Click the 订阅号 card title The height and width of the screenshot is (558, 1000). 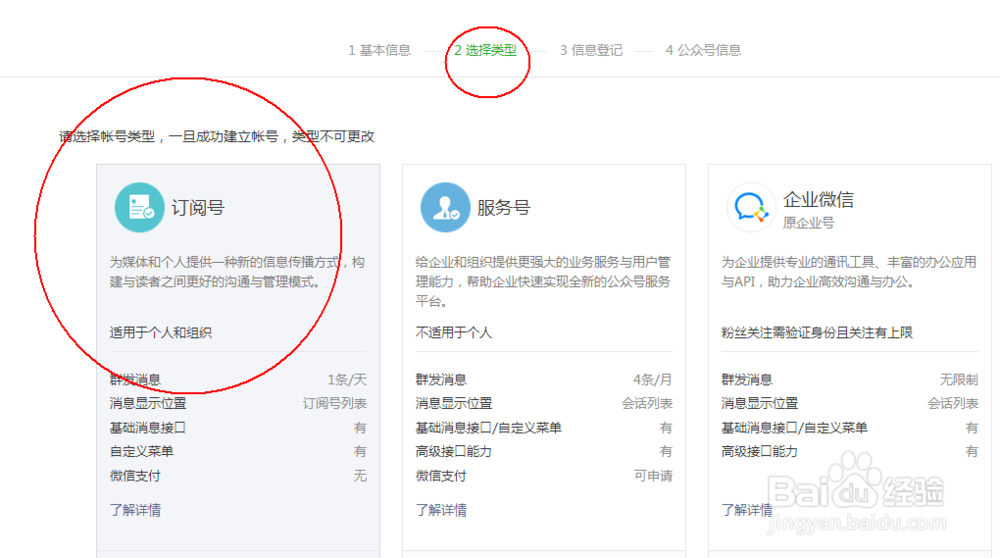point(198,207)
